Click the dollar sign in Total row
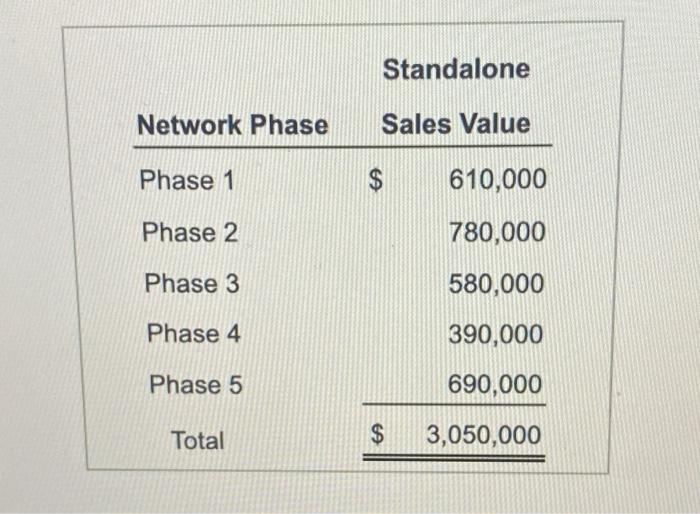This screenshot has height=514, width=700. click(378, 434)
